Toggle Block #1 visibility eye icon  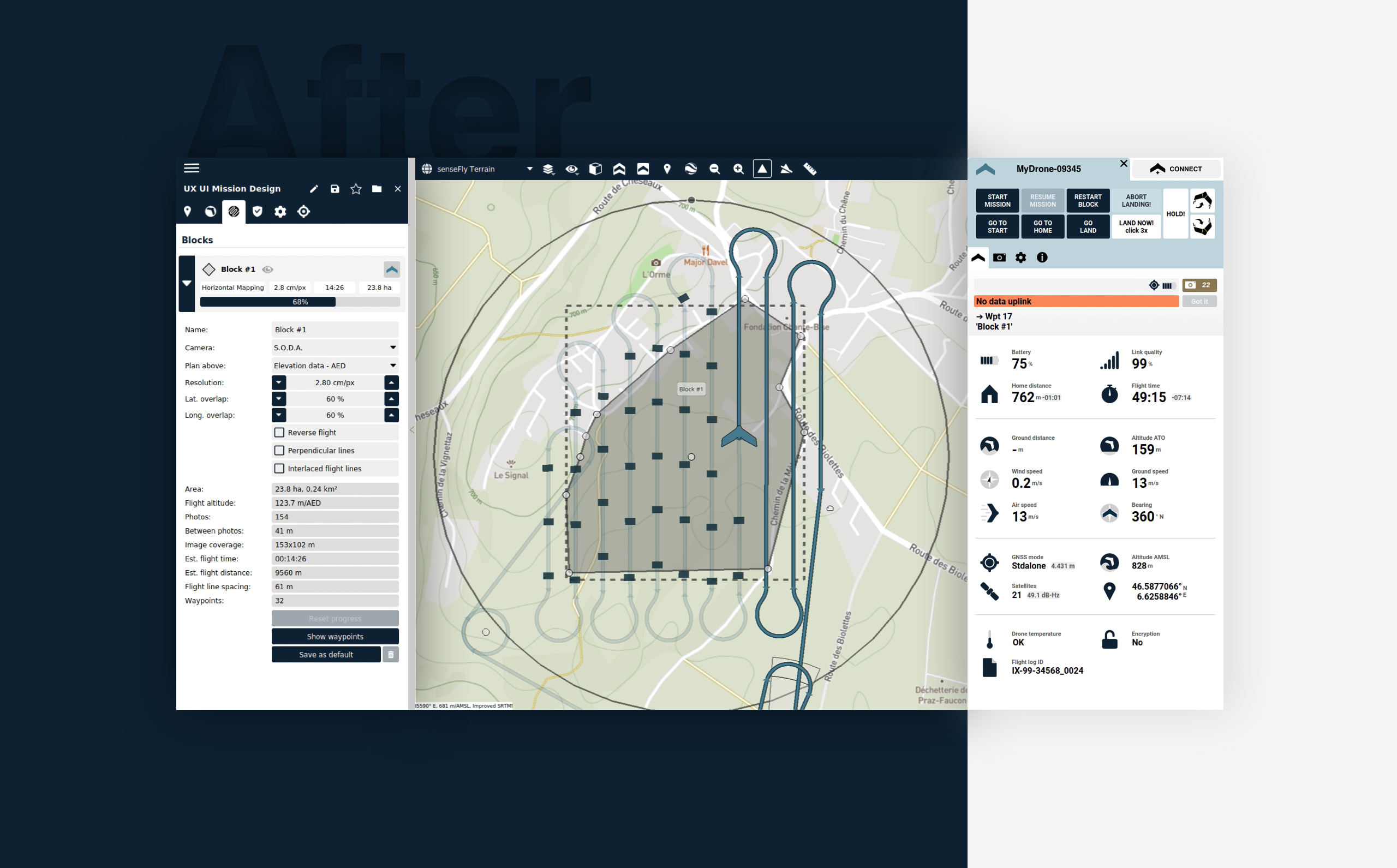[267, 270]
